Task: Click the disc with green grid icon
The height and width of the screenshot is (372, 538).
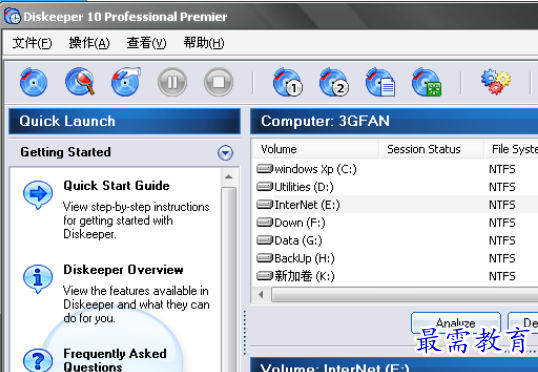Action: [426, 82]
